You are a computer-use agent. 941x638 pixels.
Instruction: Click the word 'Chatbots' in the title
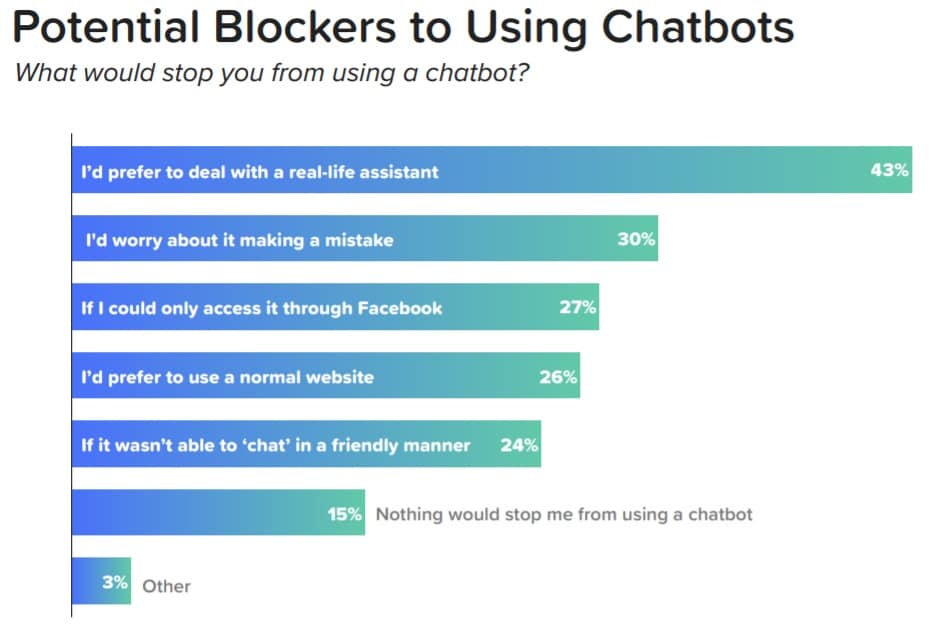tap(698, 28)
